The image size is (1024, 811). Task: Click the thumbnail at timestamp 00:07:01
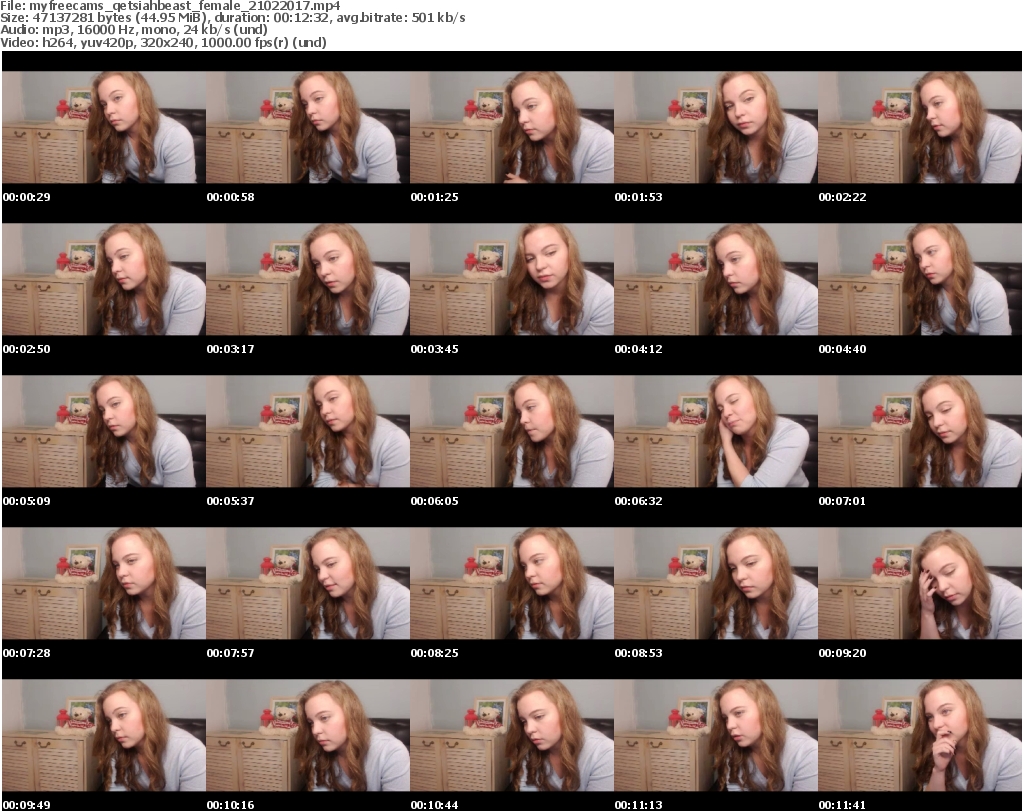click(x=920, y=432)
